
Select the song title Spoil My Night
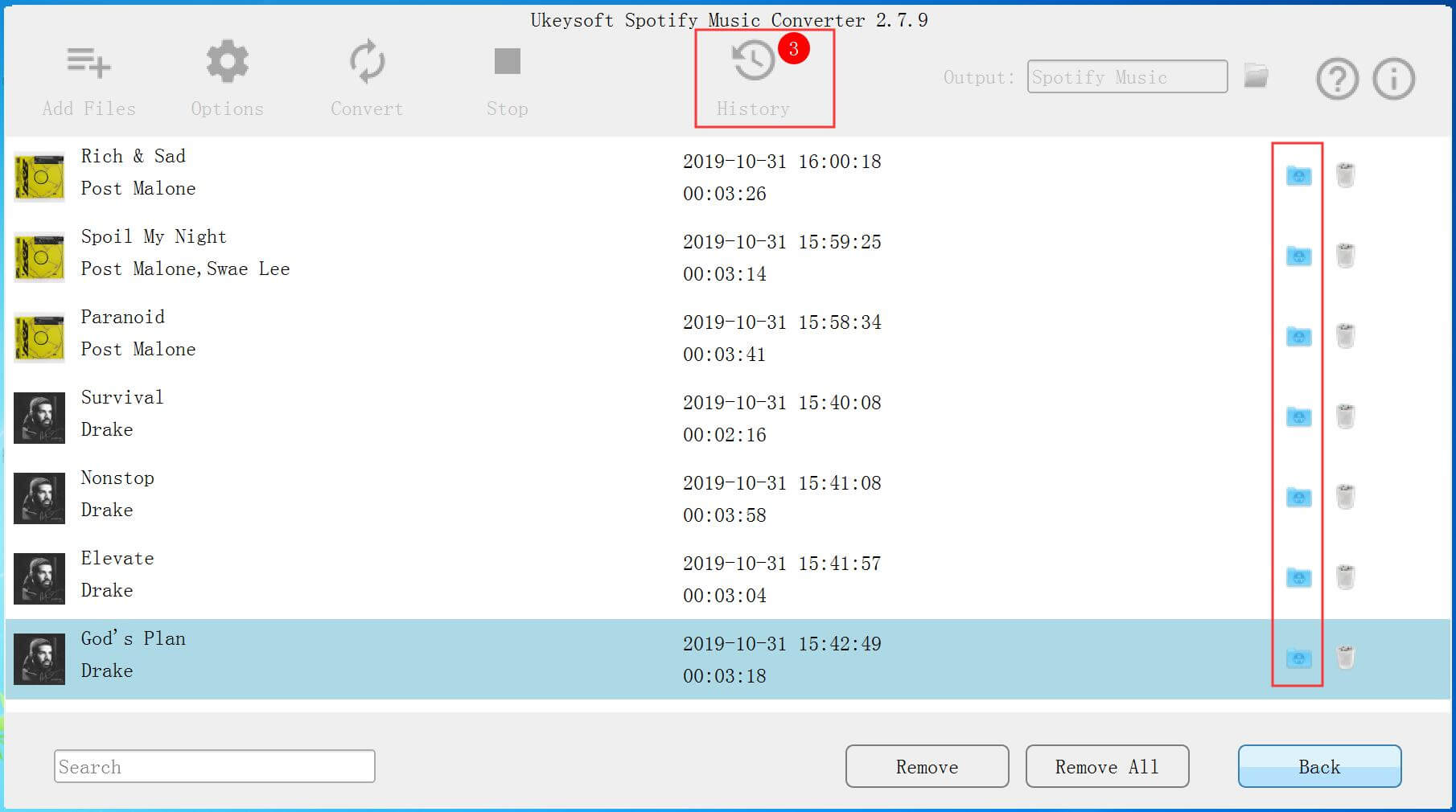[154, 236]
